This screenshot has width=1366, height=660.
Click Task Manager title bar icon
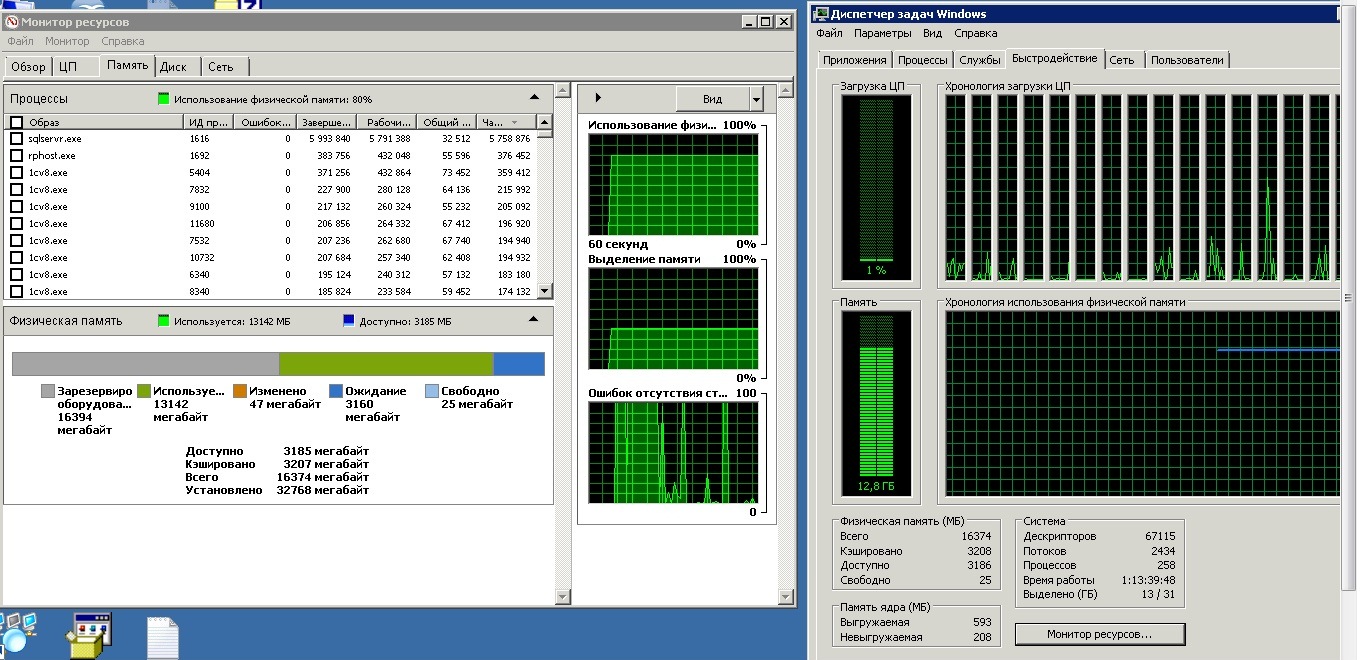pyautogui.click(x=821, y=14)
